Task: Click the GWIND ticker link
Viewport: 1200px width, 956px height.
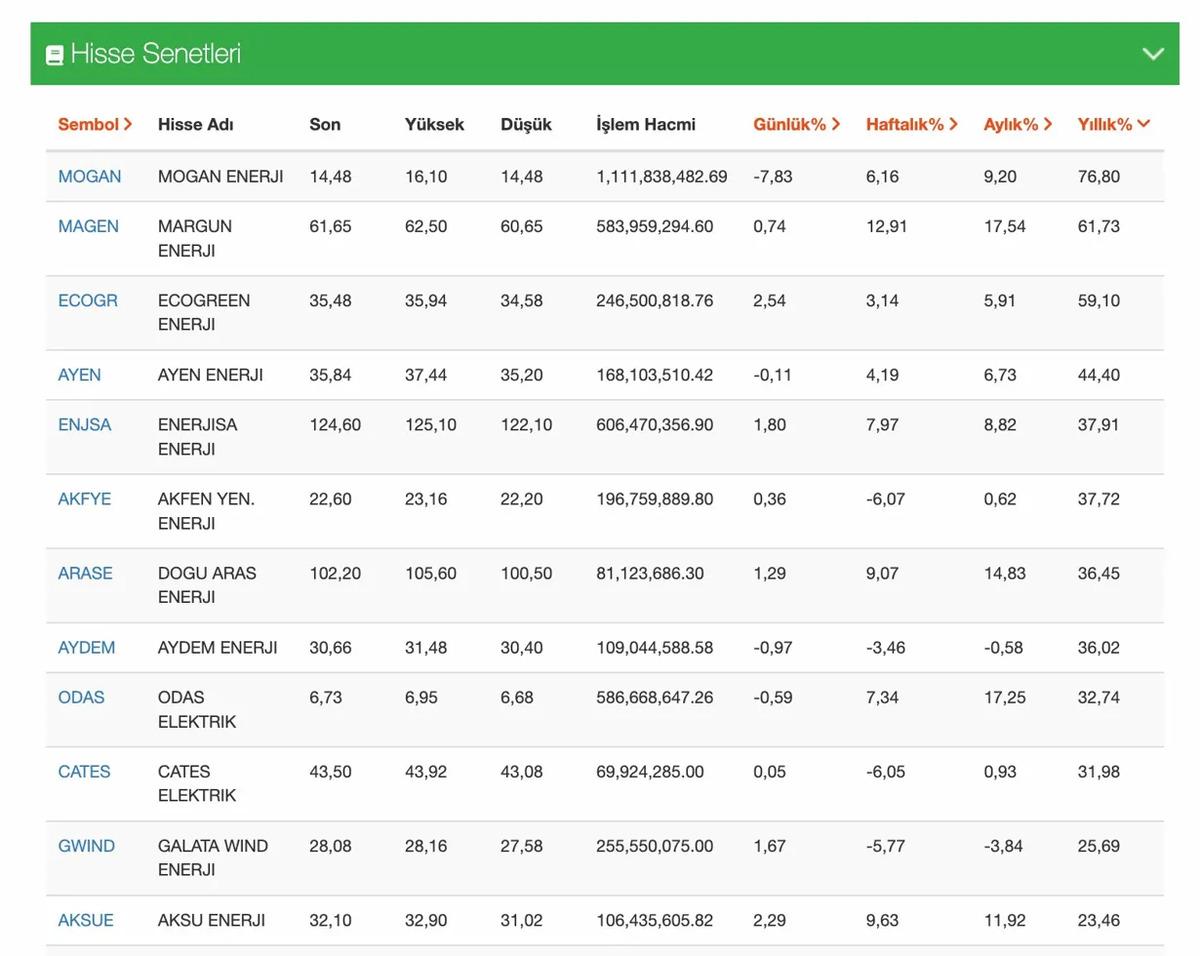Action: click(x=86, y=846)
